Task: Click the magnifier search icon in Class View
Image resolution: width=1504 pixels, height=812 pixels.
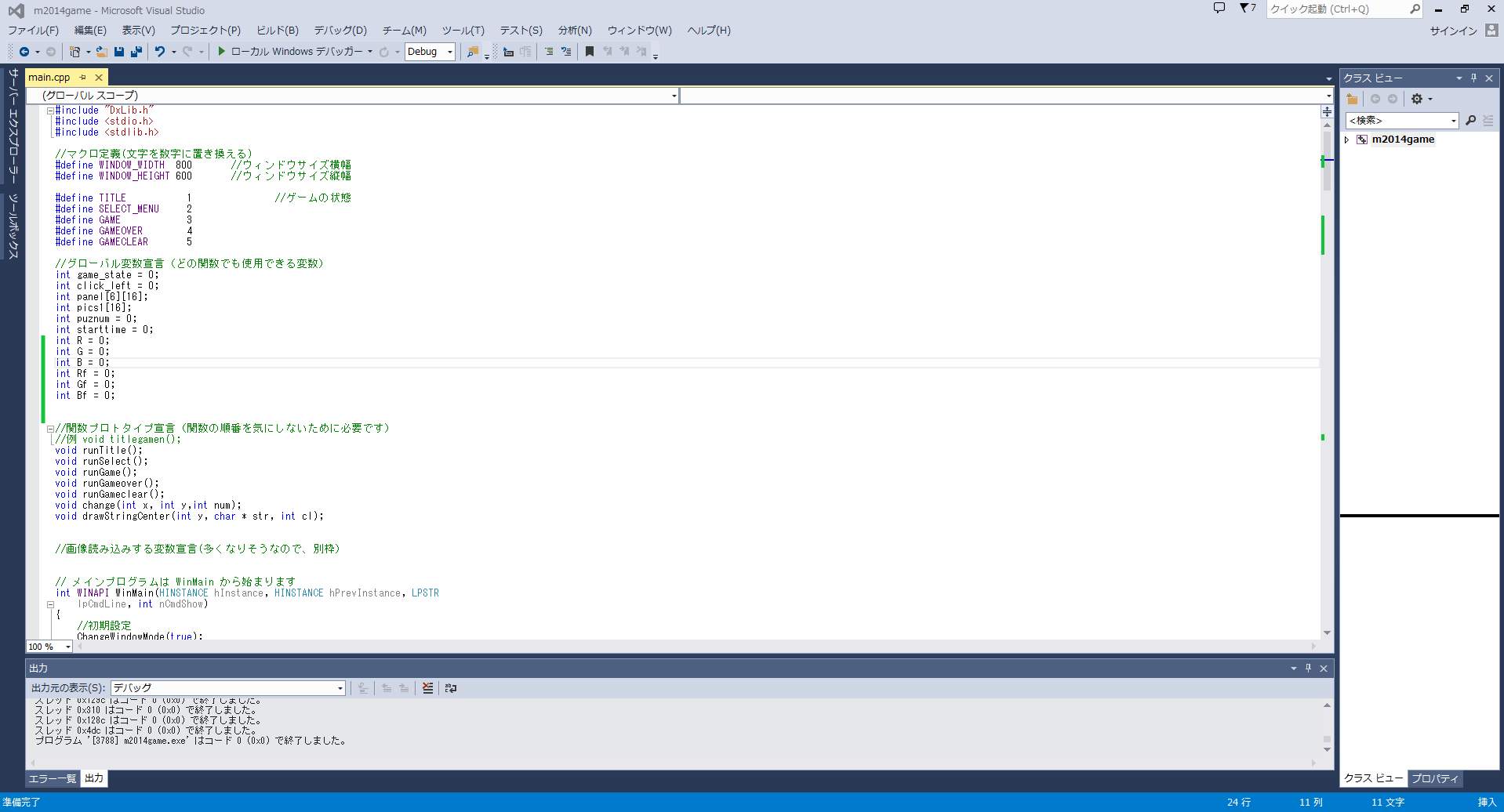Action: [x=1471, y=121]
